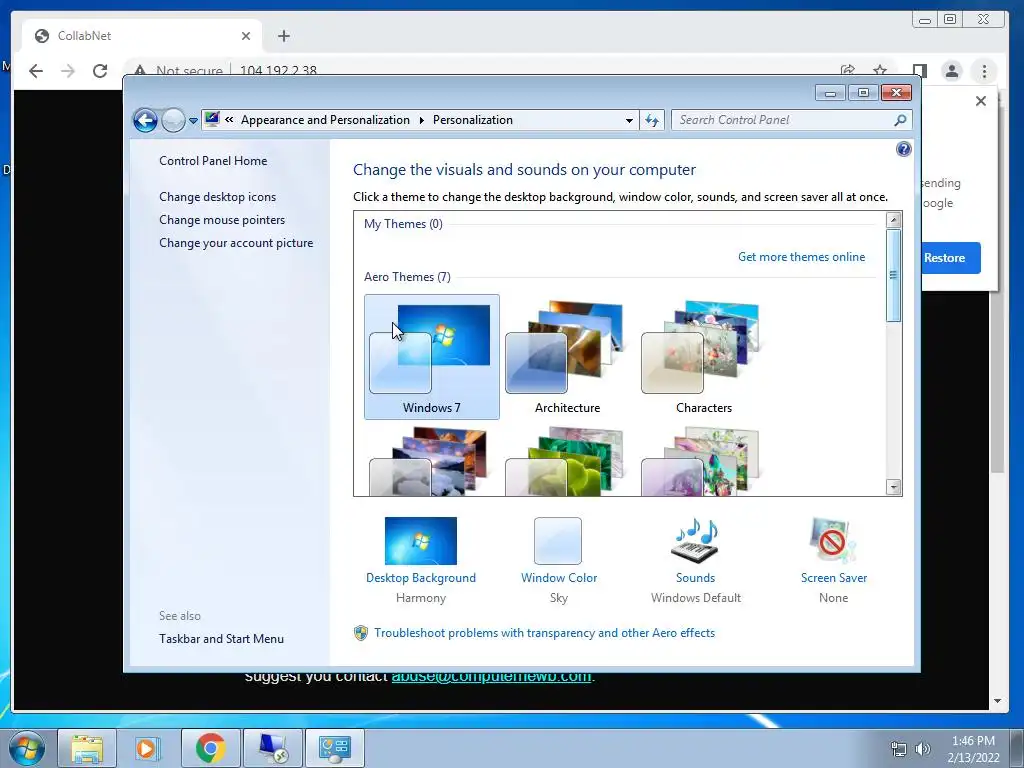Click Get more themes online
Screen dimensions: 1024x768
pos(801,257)
